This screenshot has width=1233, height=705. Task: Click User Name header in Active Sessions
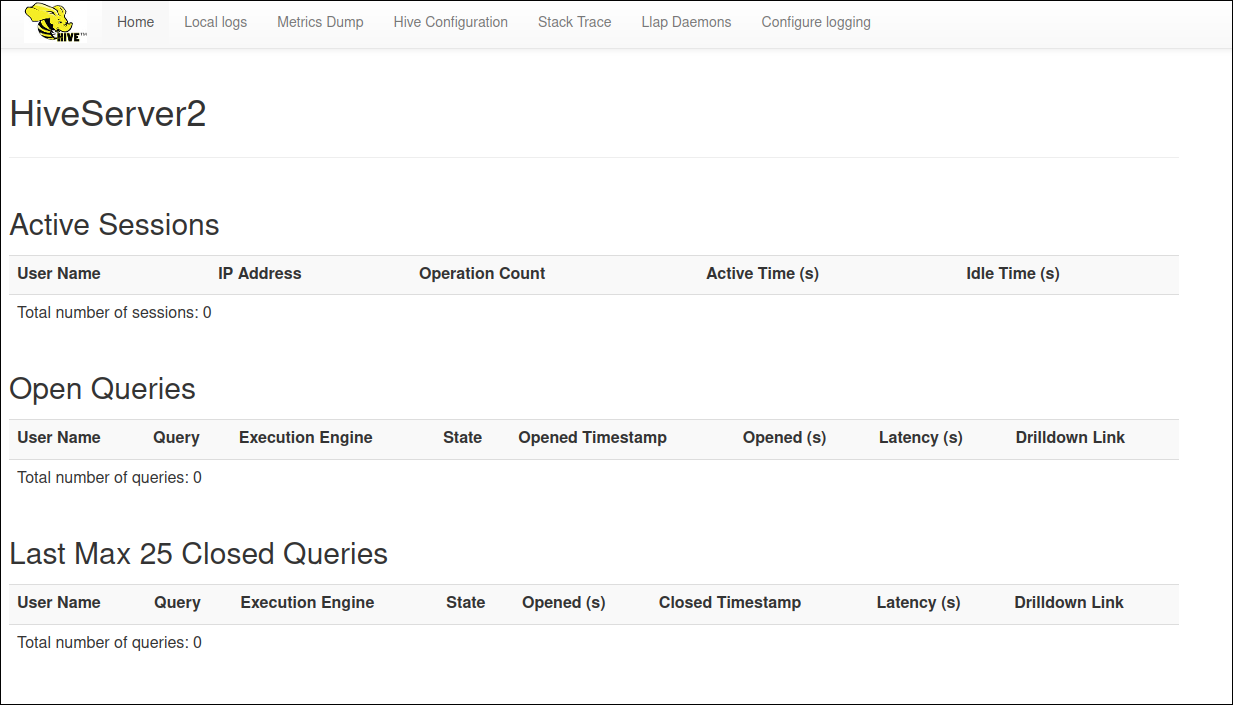click(x=59, y=274)
